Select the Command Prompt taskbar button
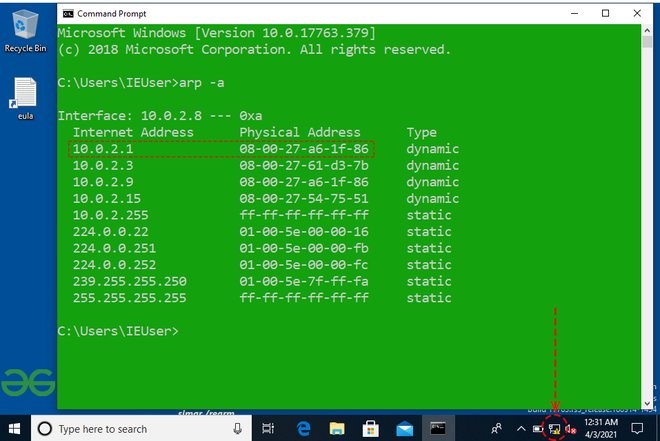This screenshot has height=441, width=660. [x=438, y=429]
